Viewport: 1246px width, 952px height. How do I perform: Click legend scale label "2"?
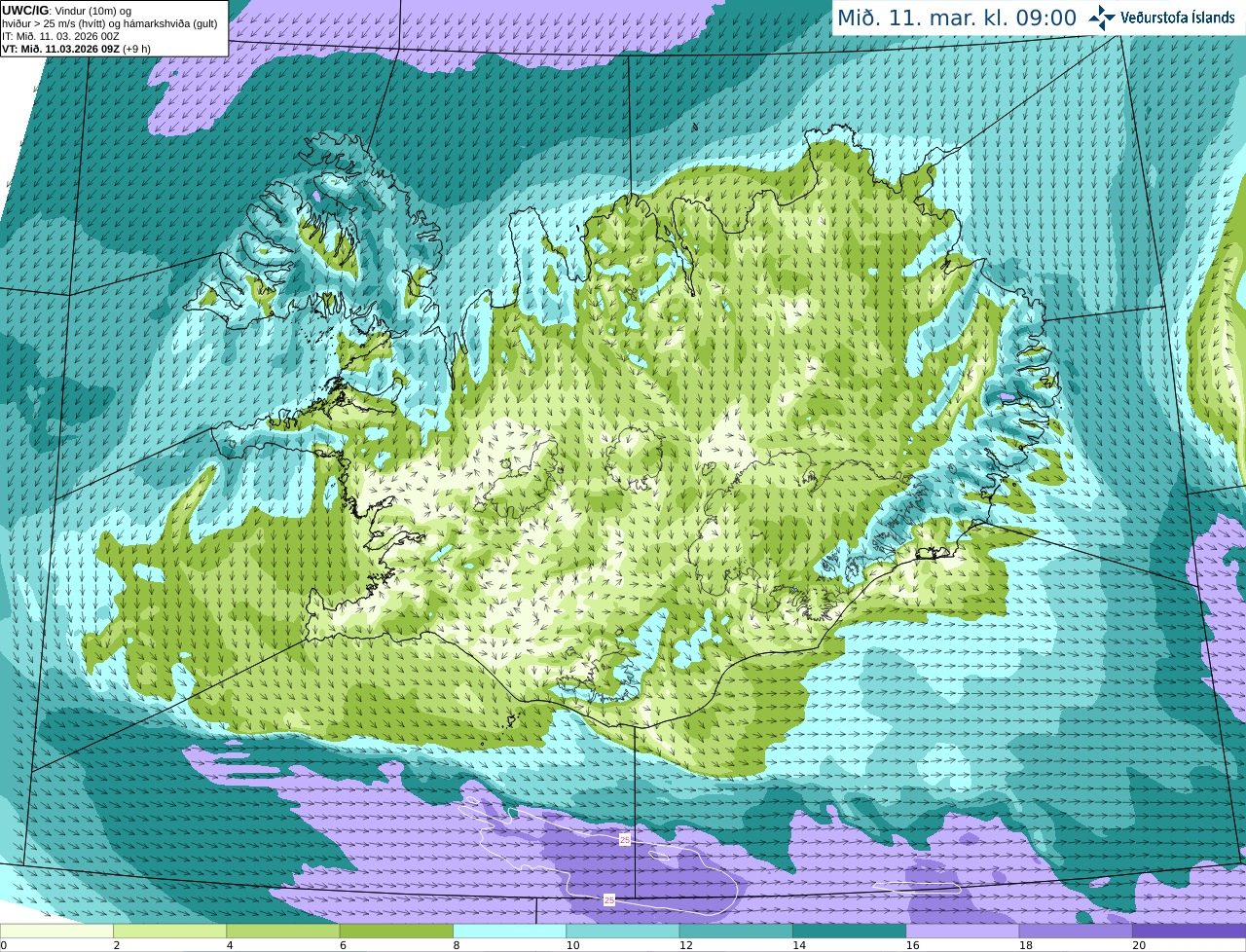117,945
